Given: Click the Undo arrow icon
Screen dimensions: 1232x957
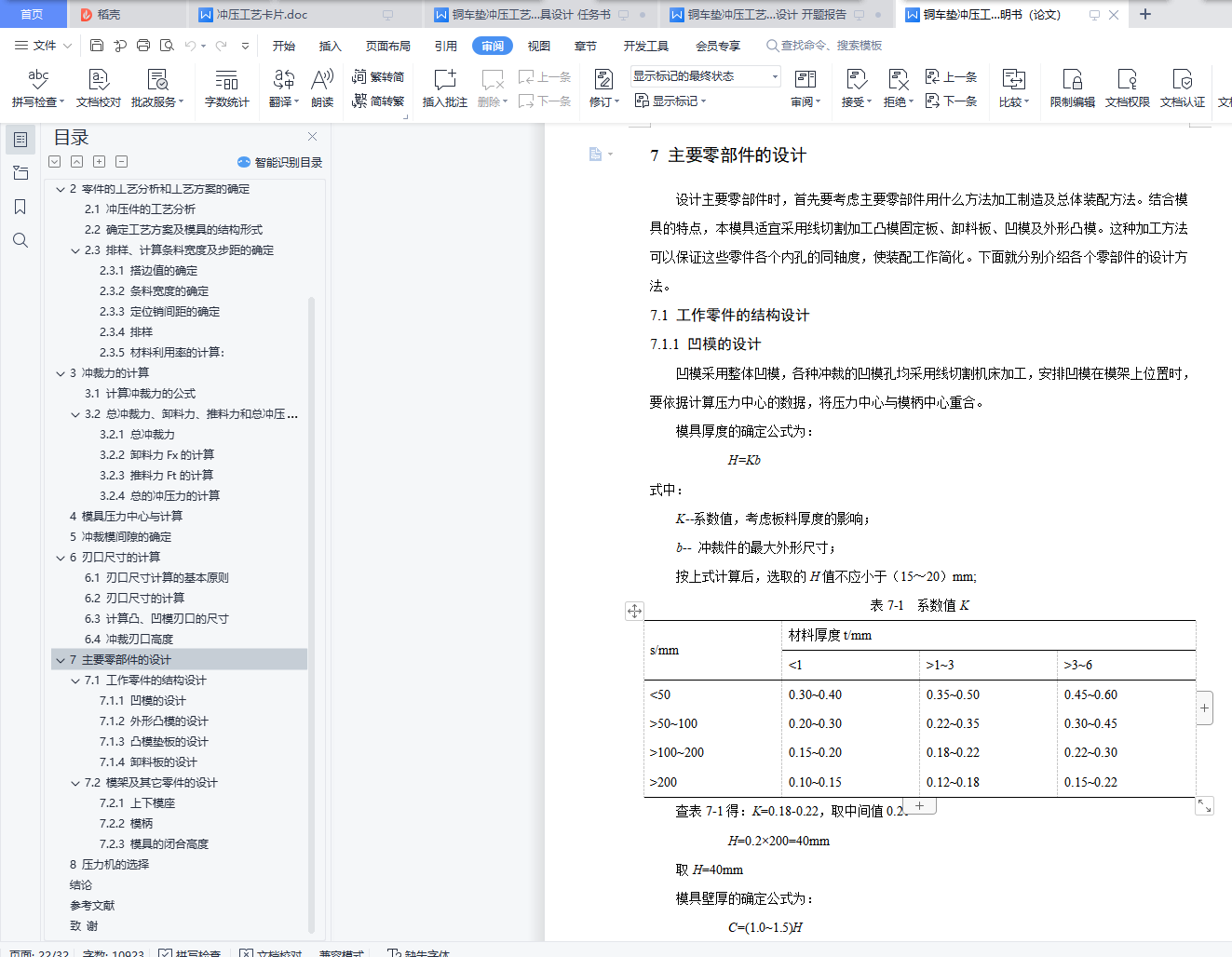Looking at the screenshot, I should (190, 46).
